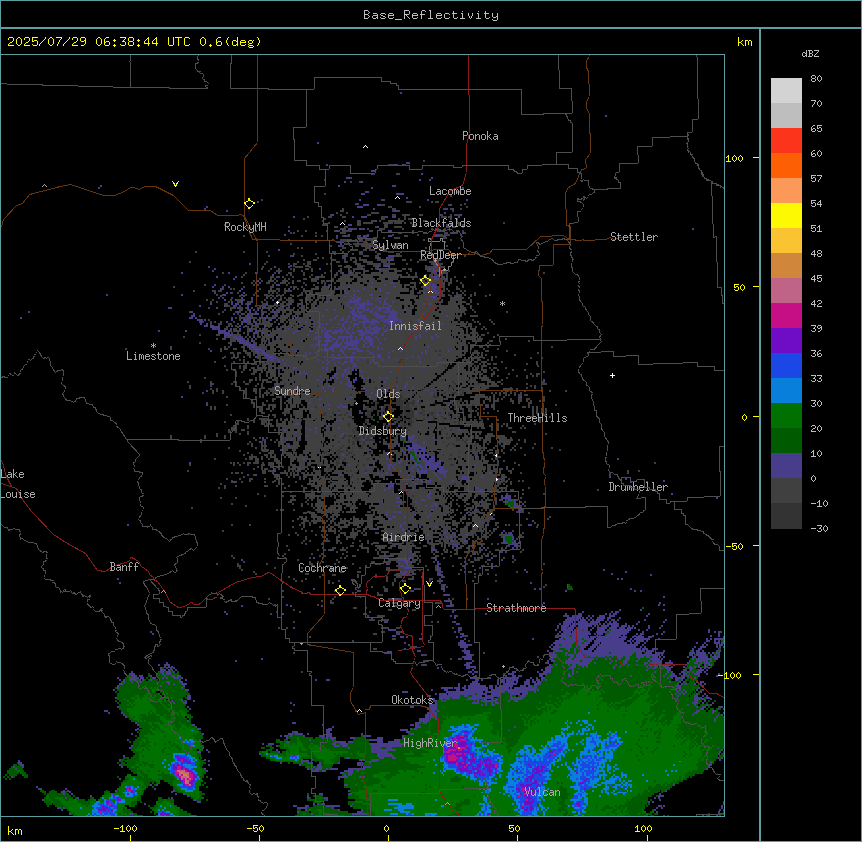Click the Vulcan city label

point(542,792)
